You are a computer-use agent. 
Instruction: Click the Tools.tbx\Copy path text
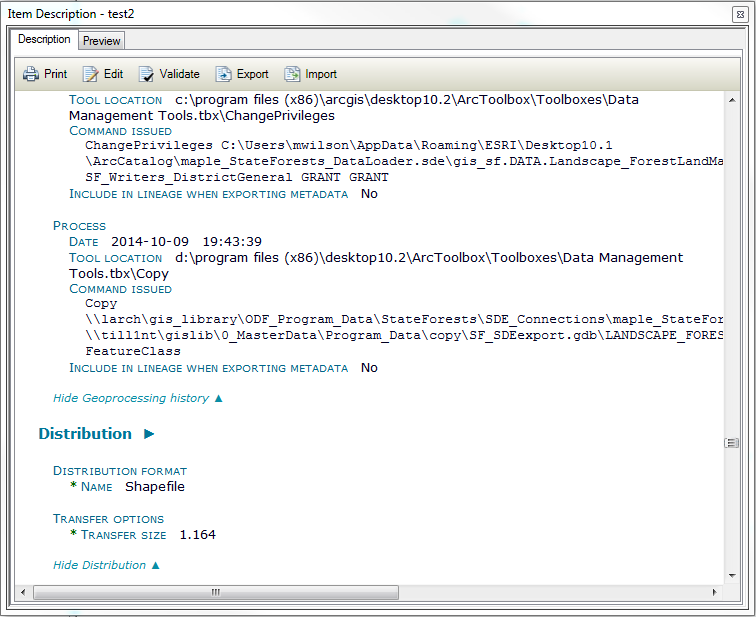pyautogui.click(x=119, y=273)
